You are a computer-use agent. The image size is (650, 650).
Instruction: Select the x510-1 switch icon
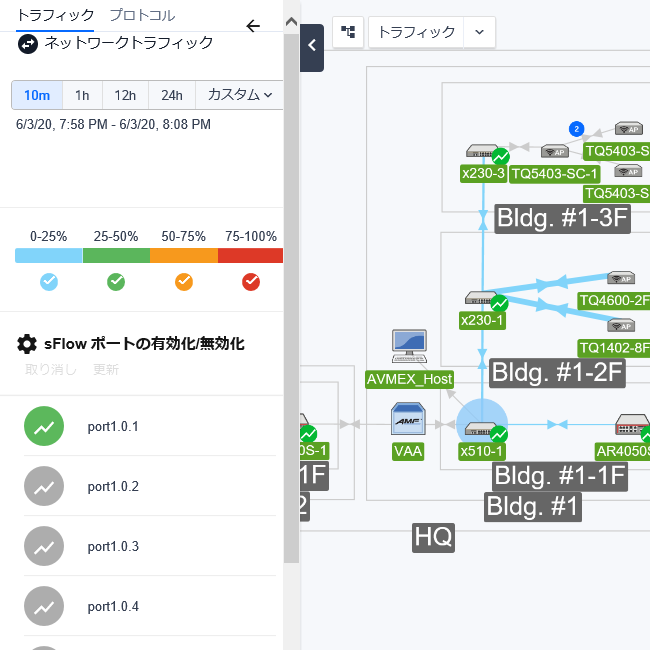click(480, 428)
